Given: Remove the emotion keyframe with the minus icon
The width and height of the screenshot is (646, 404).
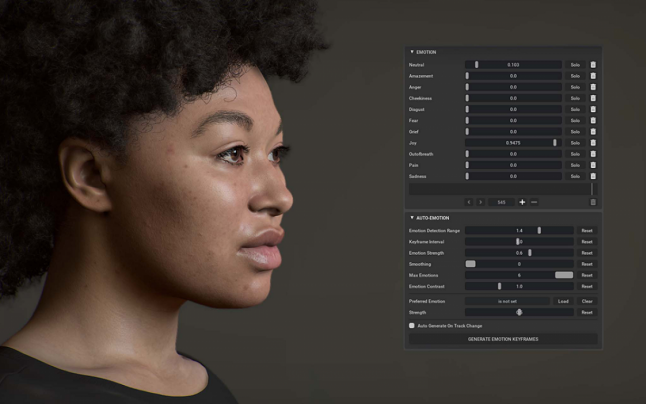Looking at the screenshot, I should pyautogui.click(x=534, y=202).
